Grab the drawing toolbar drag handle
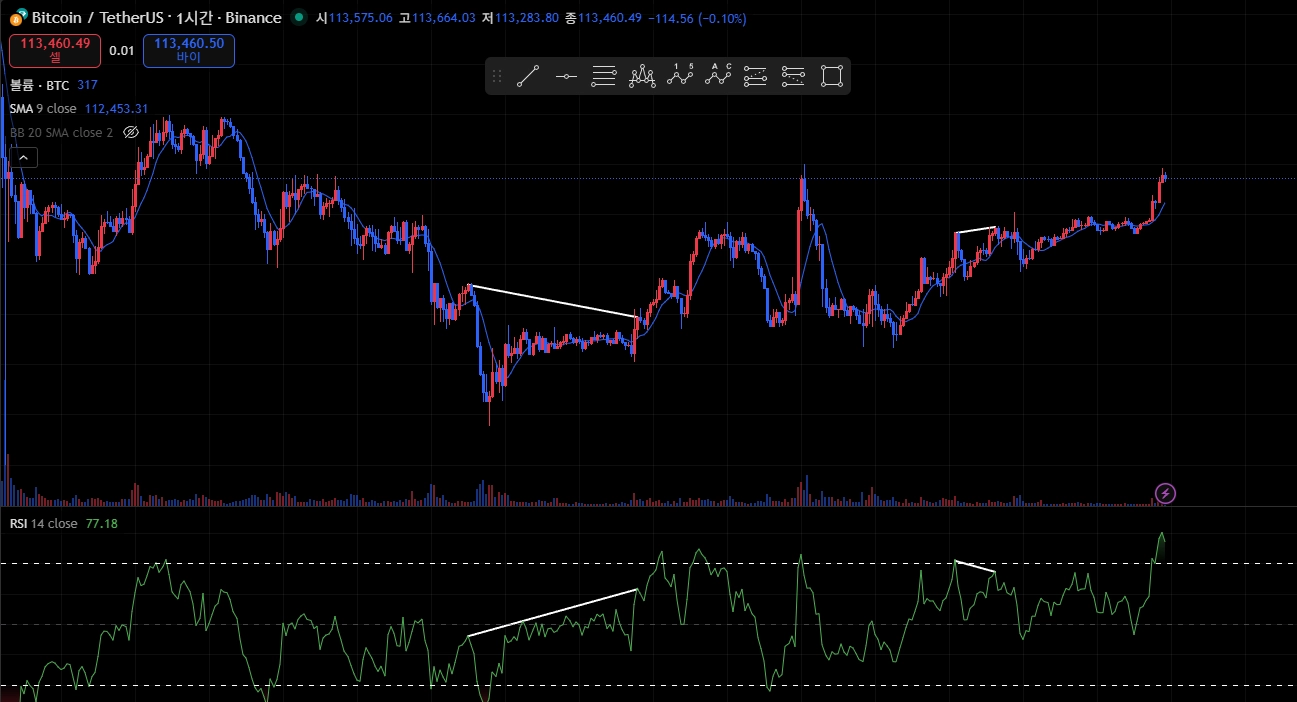1297x702 pixels. coord(497,76)
